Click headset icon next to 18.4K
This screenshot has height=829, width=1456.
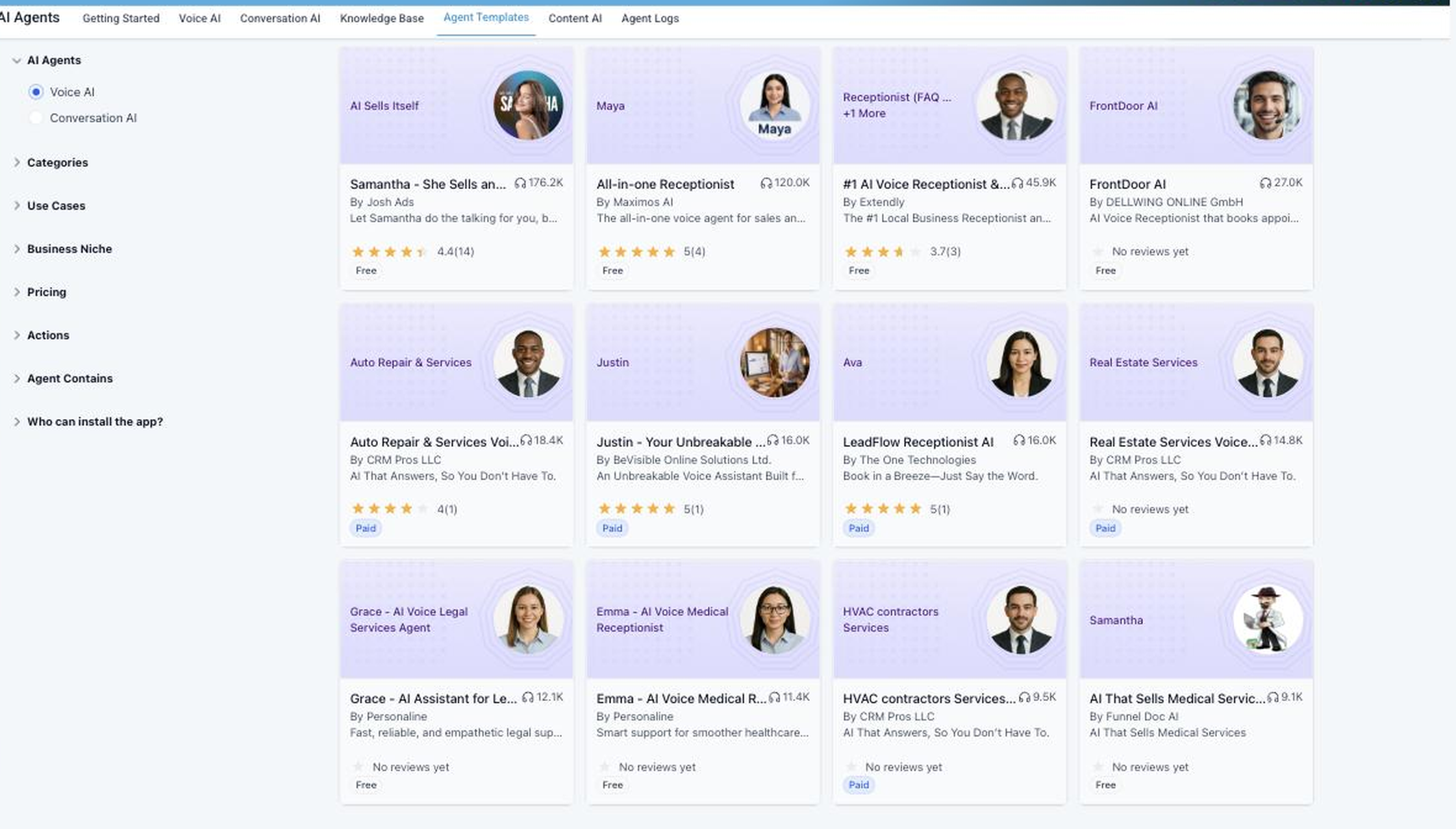point(526,440)
